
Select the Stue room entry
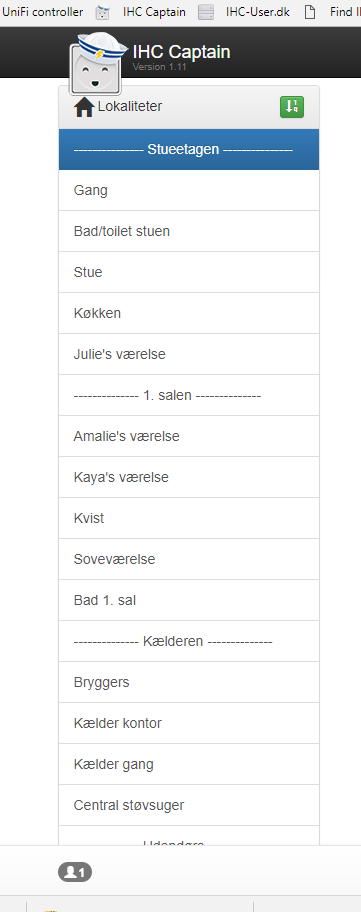click(189, 272)
